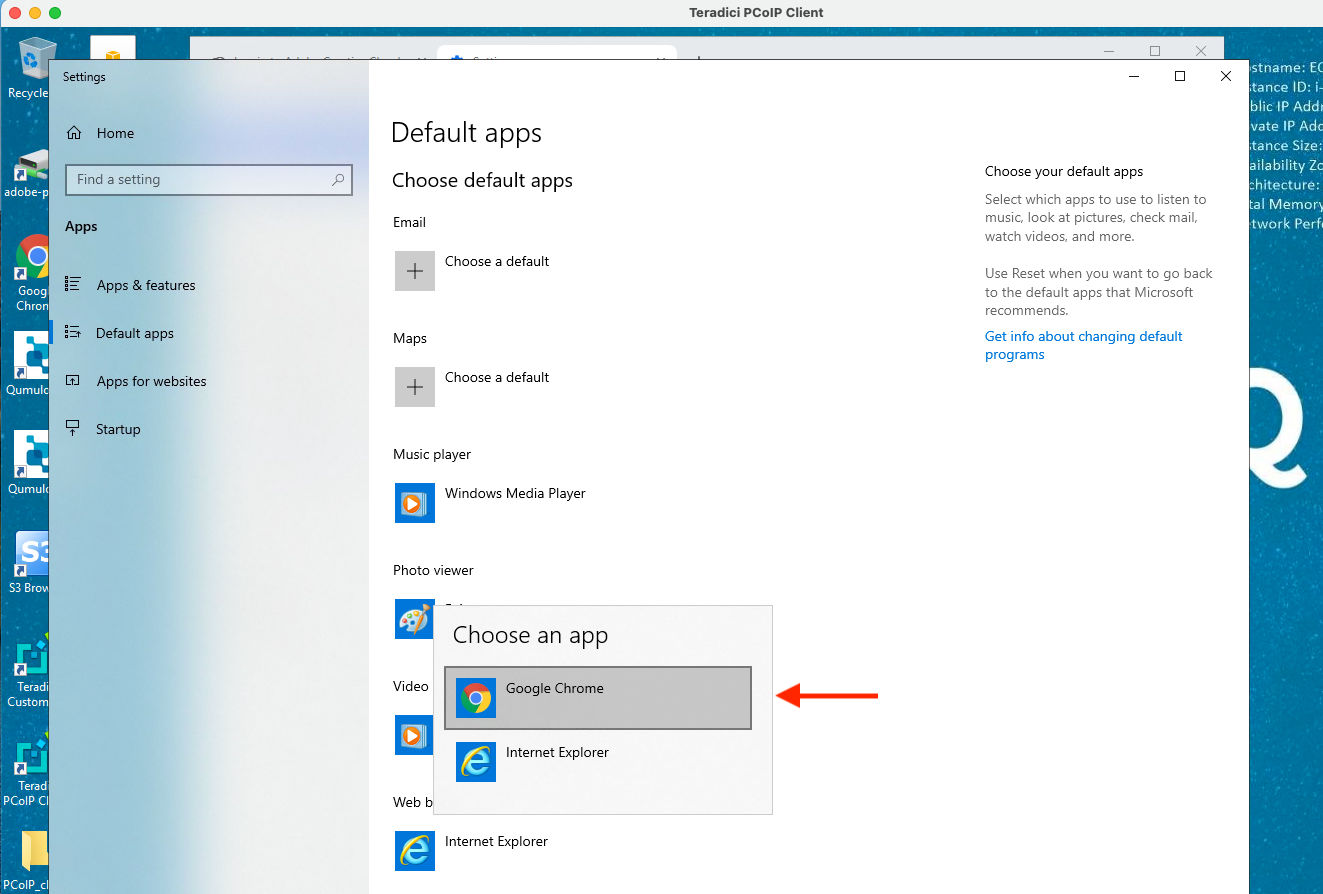Open Get info about changing default programs

click(1084, 346)
